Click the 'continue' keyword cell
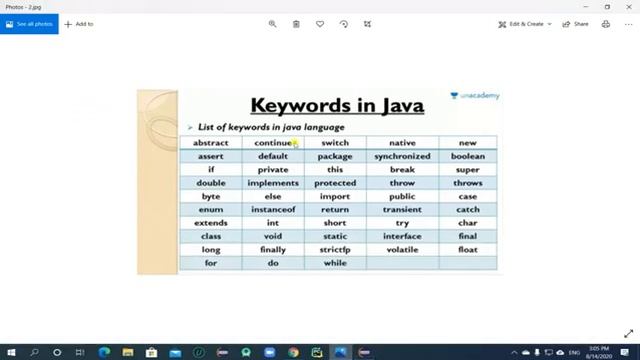Screen dimensions: 640x360 pos(273,143)
